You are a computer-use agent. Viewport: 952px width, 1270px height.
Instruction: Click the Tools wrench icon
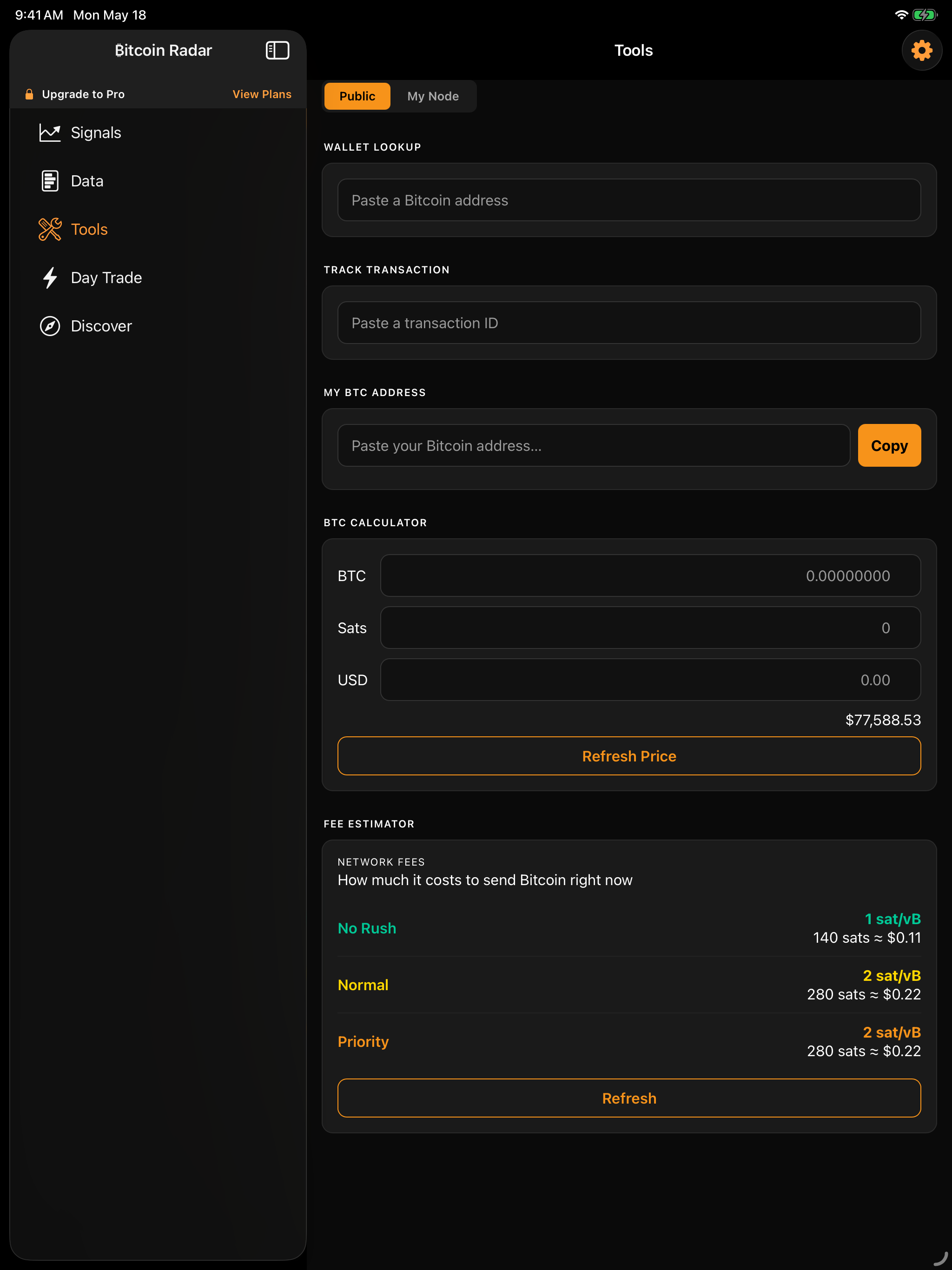pos(50,229)
